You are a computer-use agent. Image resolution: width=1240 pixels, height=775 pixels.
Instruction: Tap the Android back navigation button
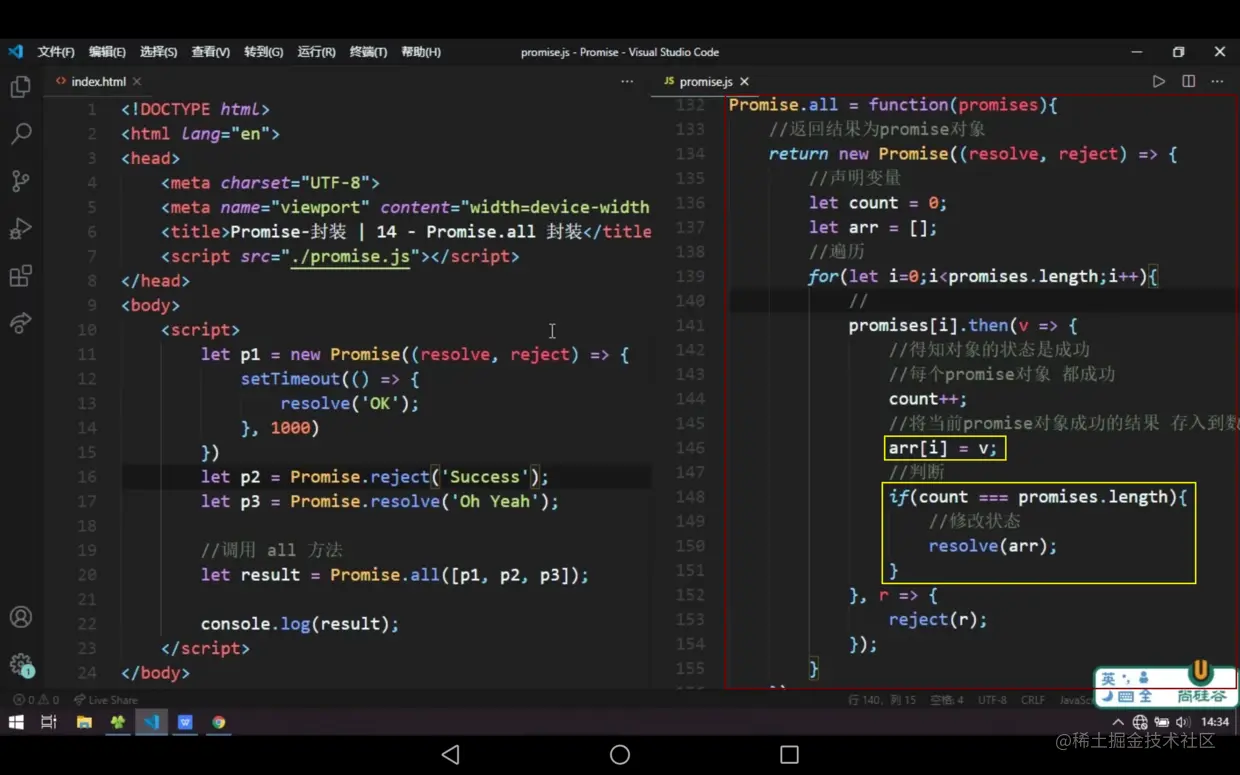(x=451, y=754)
